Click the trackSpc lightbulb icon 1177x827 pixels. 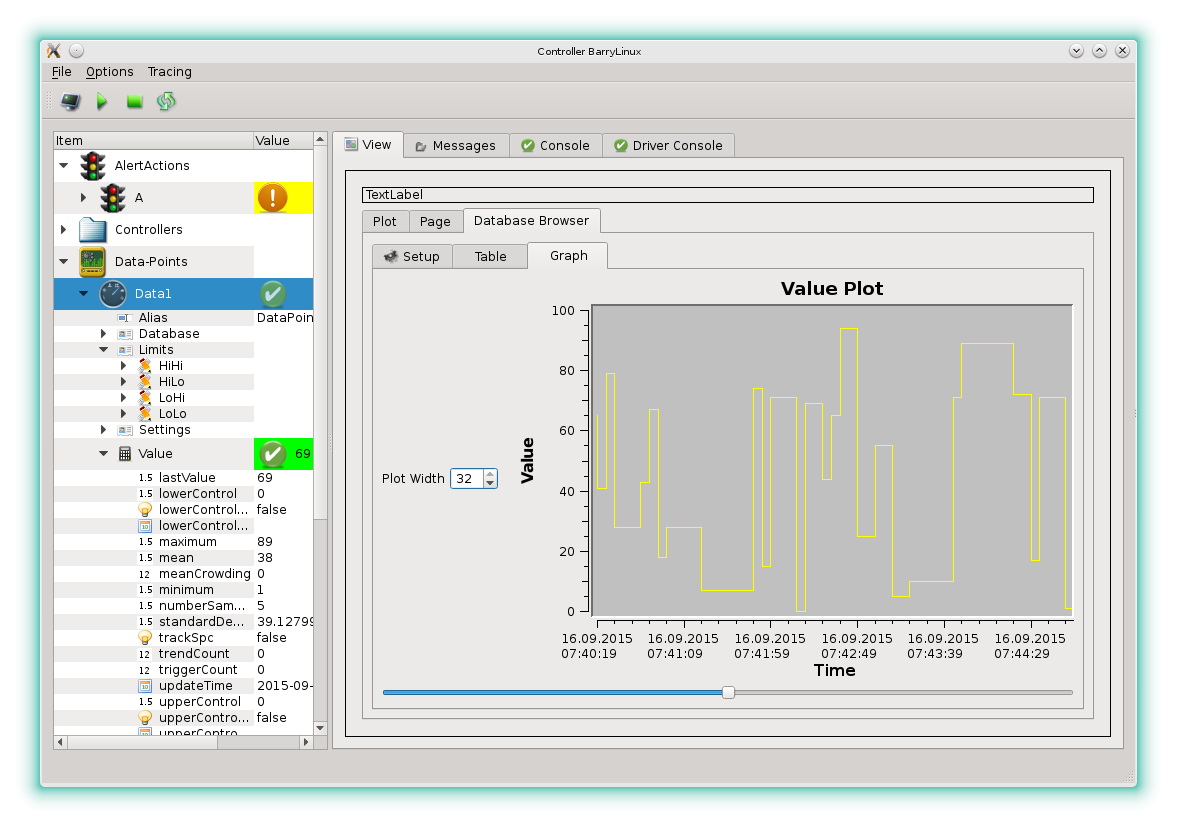145,638
